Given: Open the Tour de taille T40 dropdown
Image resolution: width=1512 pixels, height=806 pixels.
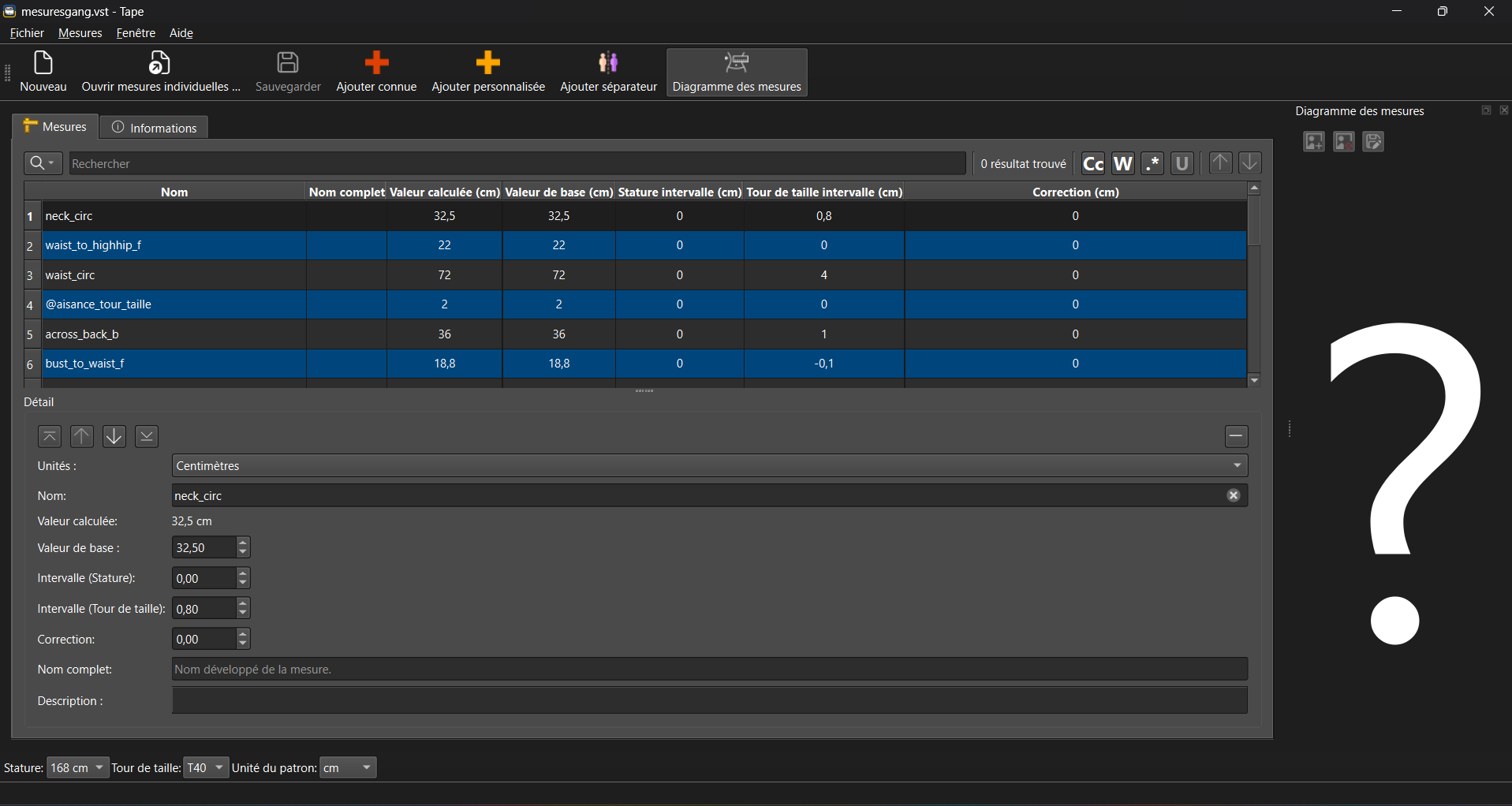Looking at the screenshot, I should tap(205, 767).
